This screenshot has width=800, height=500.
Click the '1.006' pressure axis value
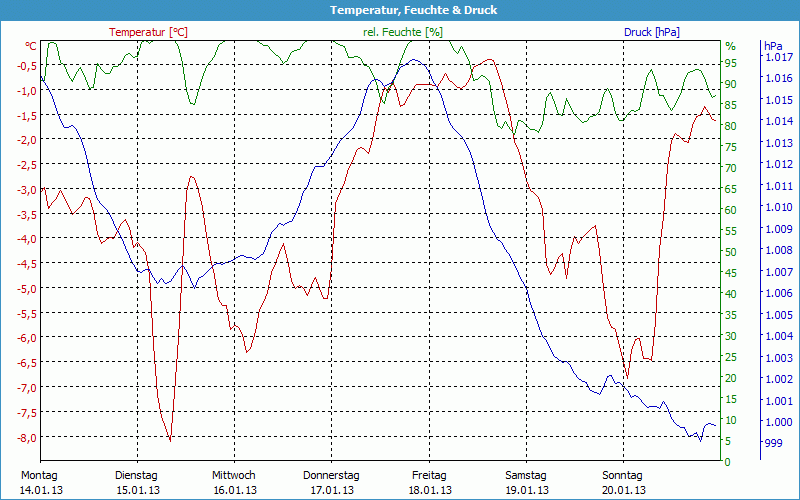click(x=779, y=293)
